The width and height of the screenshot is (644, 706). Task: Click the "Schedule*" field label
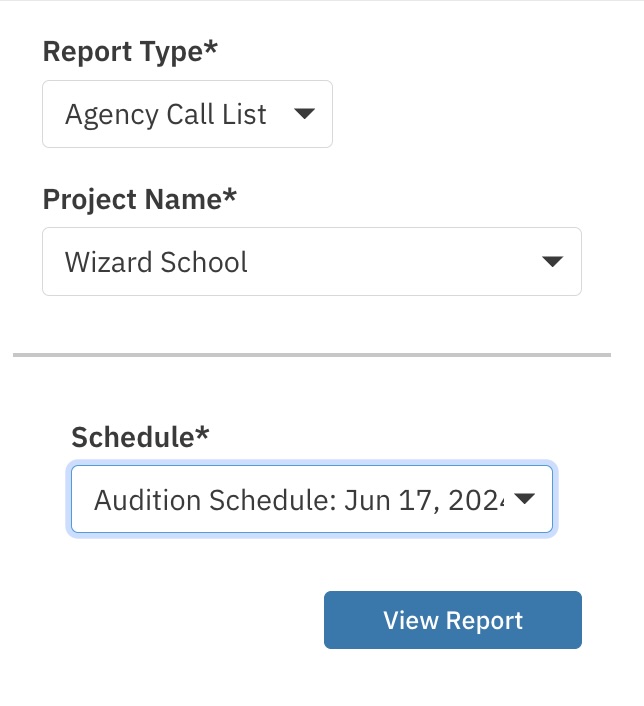[141, 436]
